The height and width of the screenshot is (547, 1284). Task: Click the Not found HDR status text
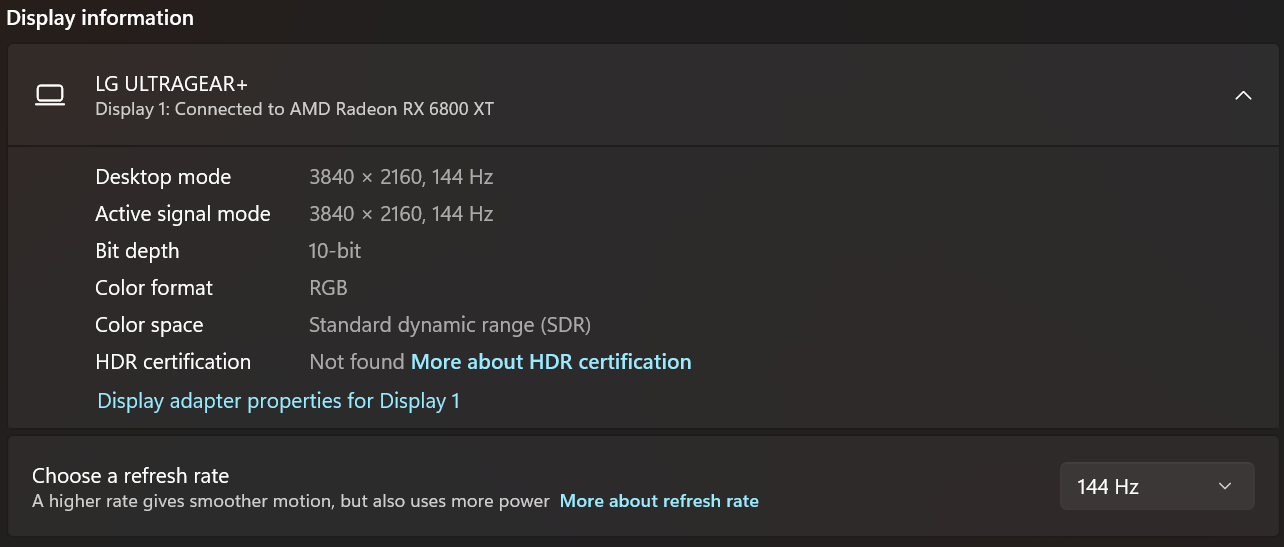tap(357, 362)
